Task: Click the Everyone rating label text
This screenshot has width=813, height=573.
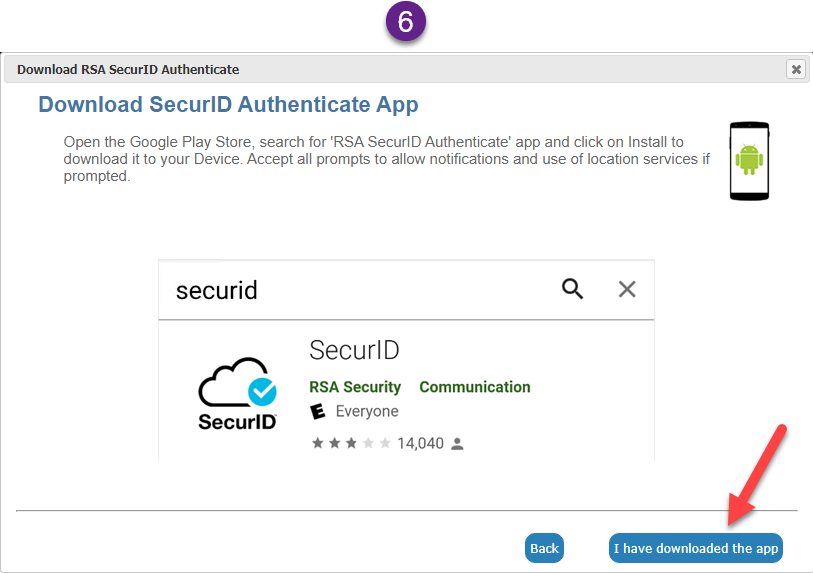Action: (x=367, y=411)
